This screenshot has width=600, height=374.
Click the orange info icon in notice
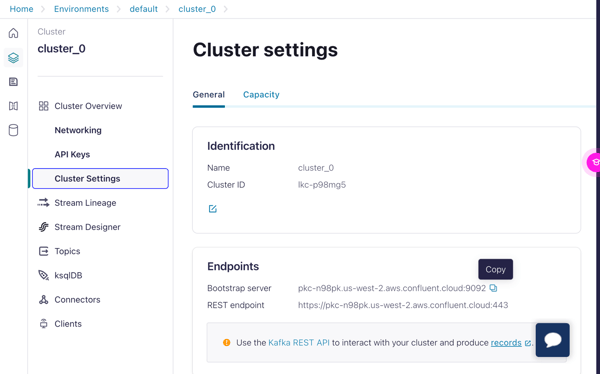pyautogui.click(x=227, y=342)
